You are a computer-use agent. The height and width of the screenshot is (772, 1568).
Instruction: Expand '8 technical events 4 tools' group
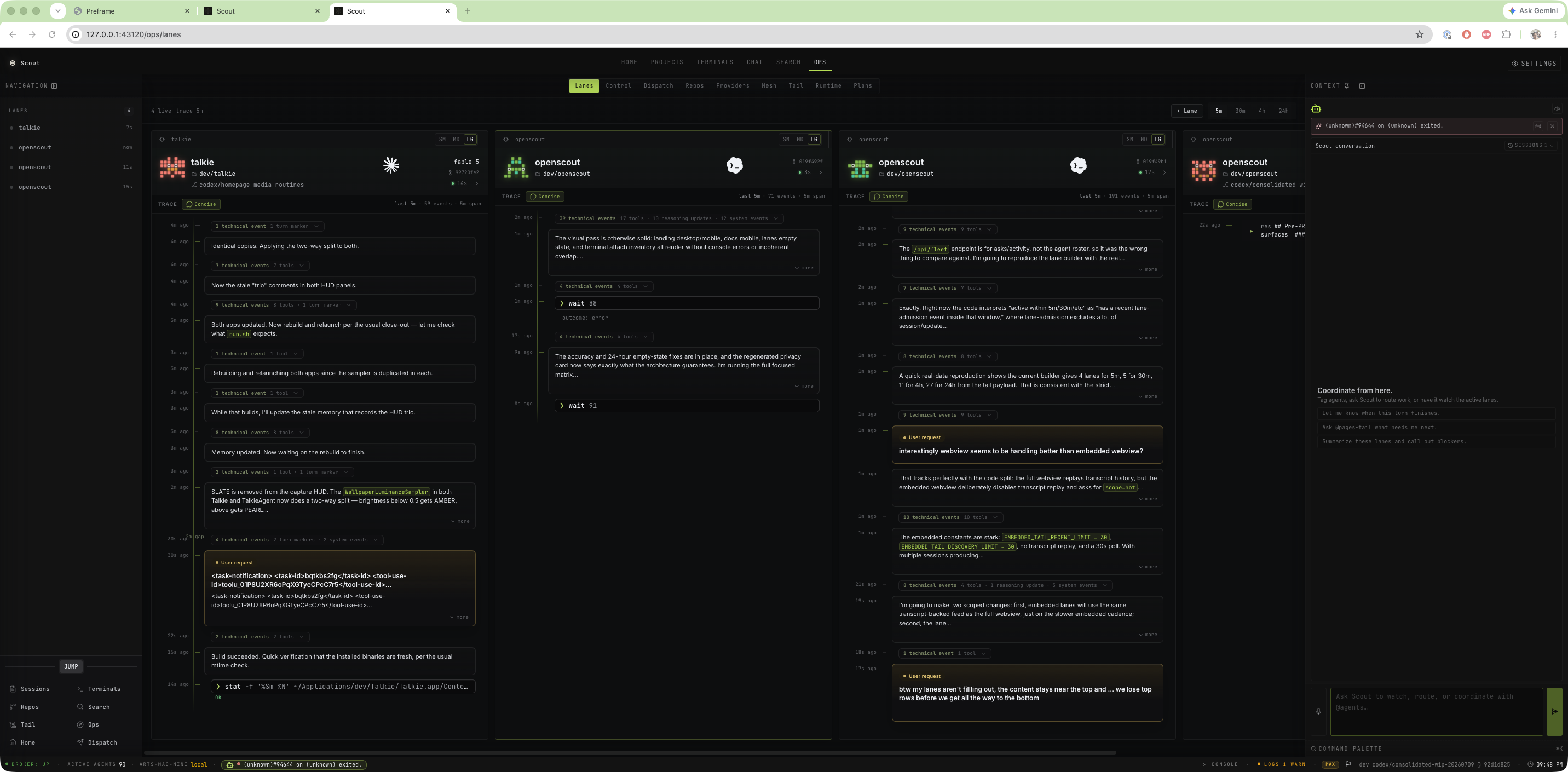(1006, 586)
